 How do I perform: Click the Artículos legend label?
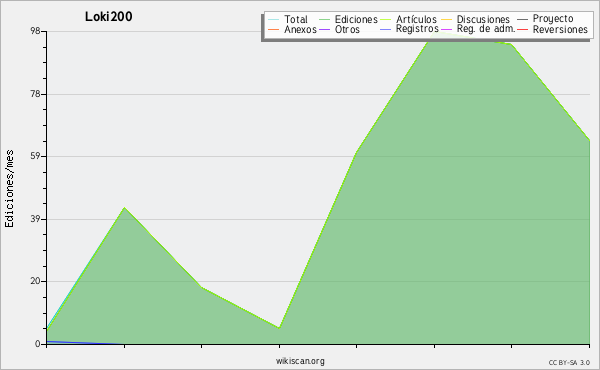(416, 19)
